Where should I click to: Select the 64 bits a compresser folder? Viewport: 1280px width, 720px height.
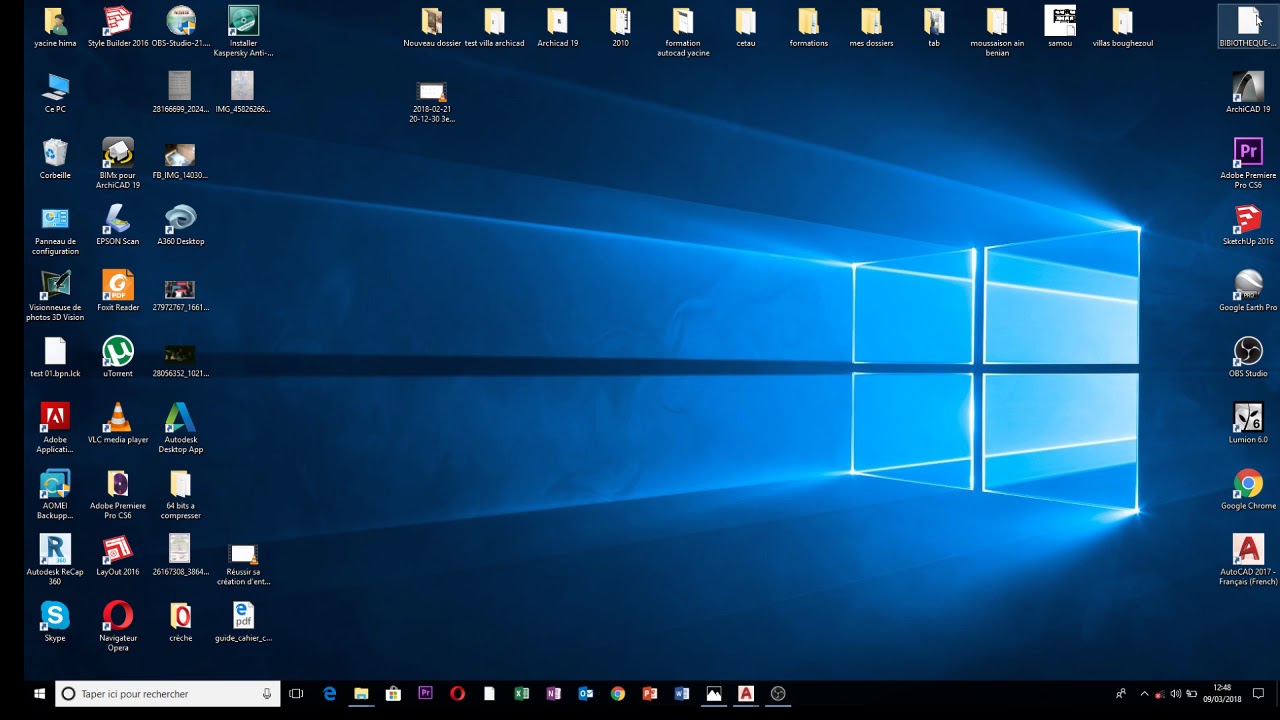coord(181,493)
